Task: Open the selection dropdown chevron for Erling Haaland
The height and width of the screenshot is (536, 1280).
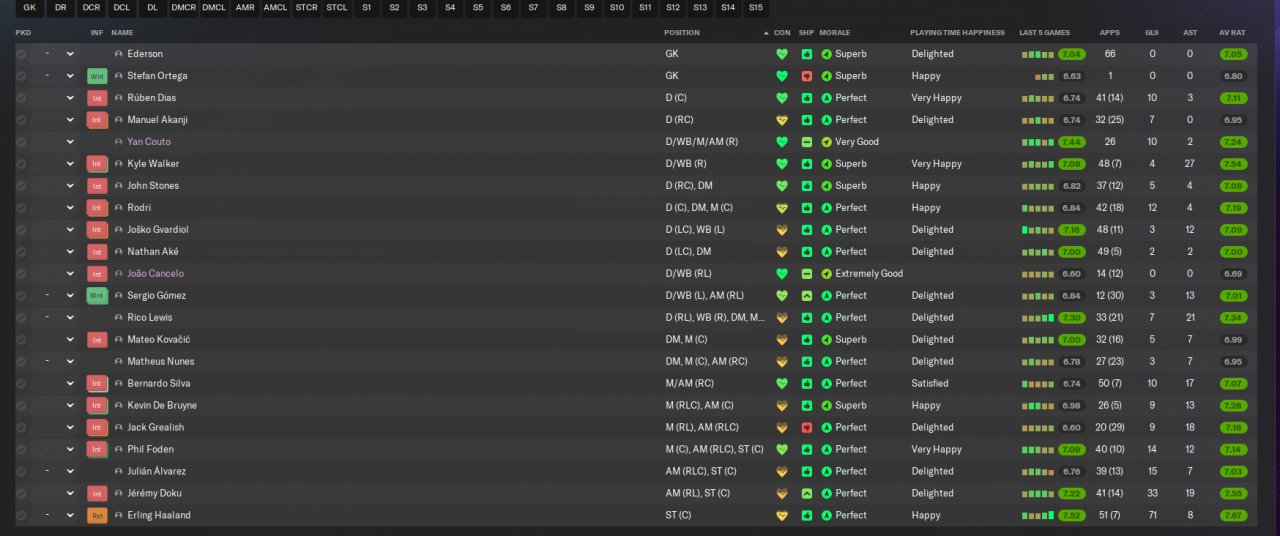Action: [70, 516]
